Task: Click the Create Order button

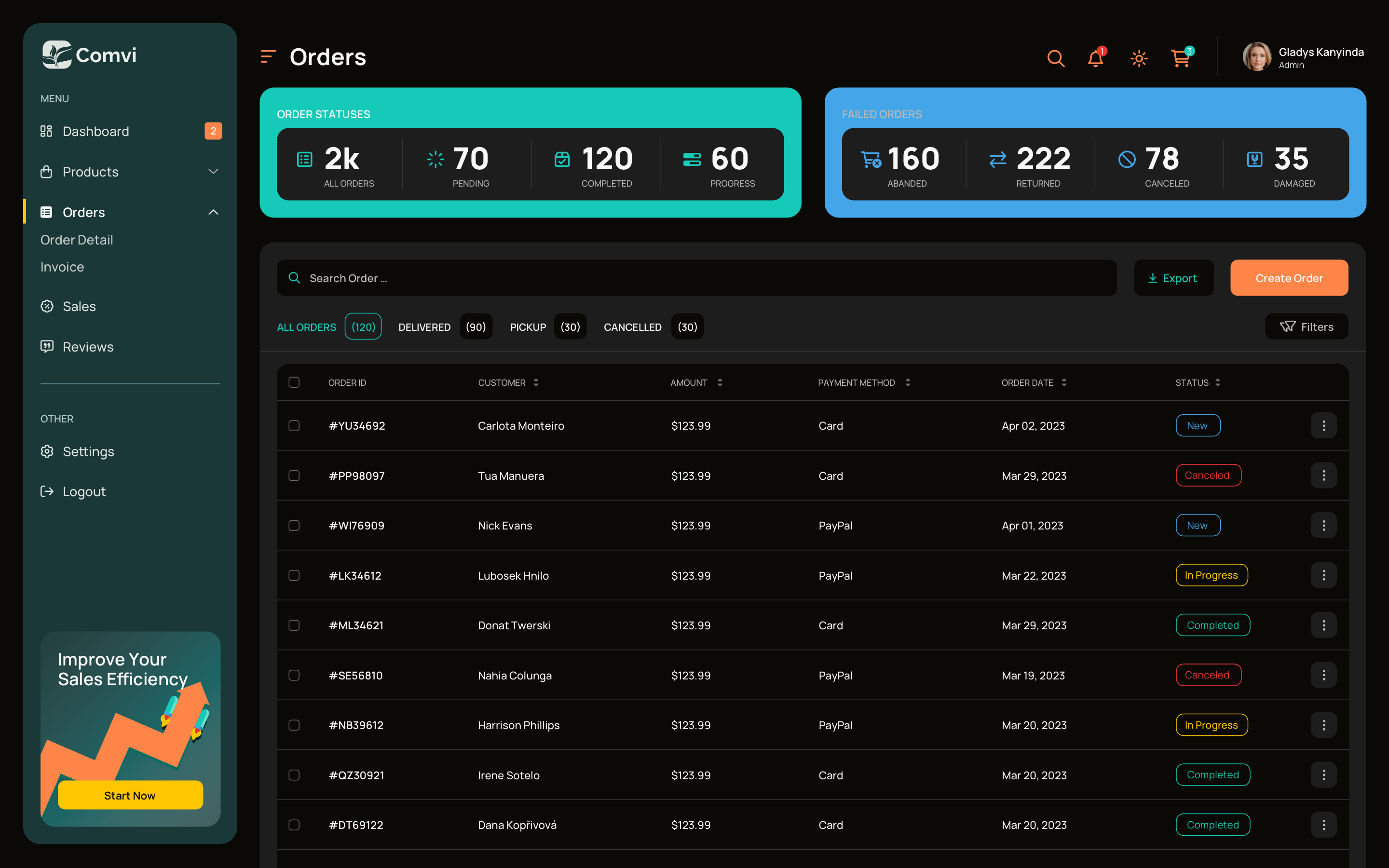Action: [x=1289, y=278]
